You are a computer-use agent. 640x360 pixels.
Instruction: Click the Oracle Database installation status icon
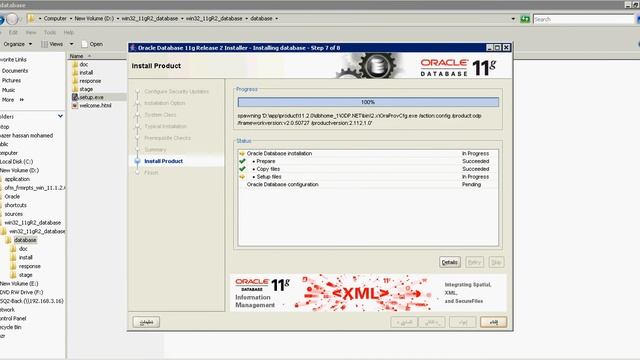[242, 153]
